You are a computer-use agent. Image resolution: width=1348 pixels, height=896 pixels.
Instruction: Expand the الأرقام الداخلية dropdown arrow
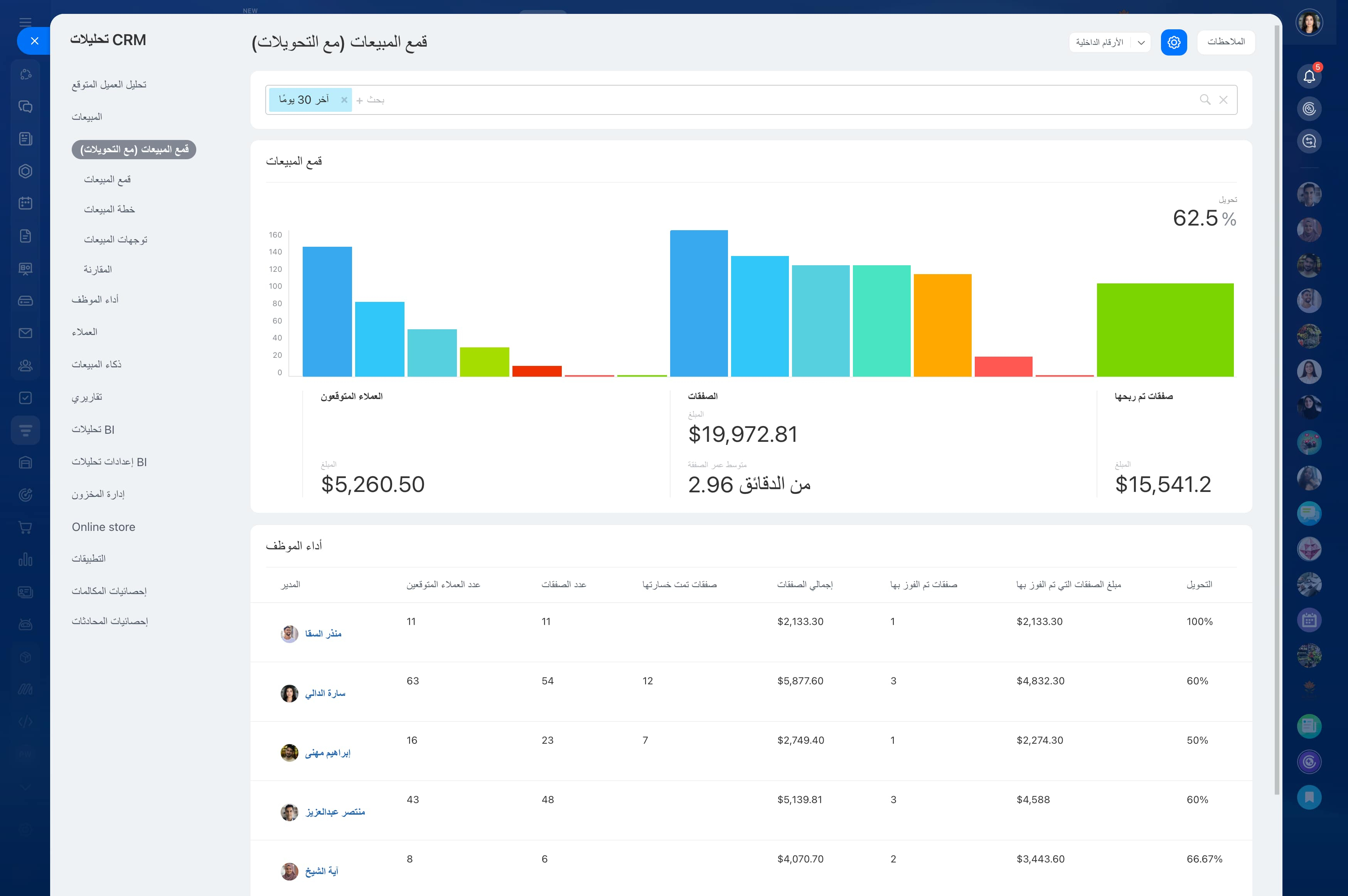point(1141,42)
